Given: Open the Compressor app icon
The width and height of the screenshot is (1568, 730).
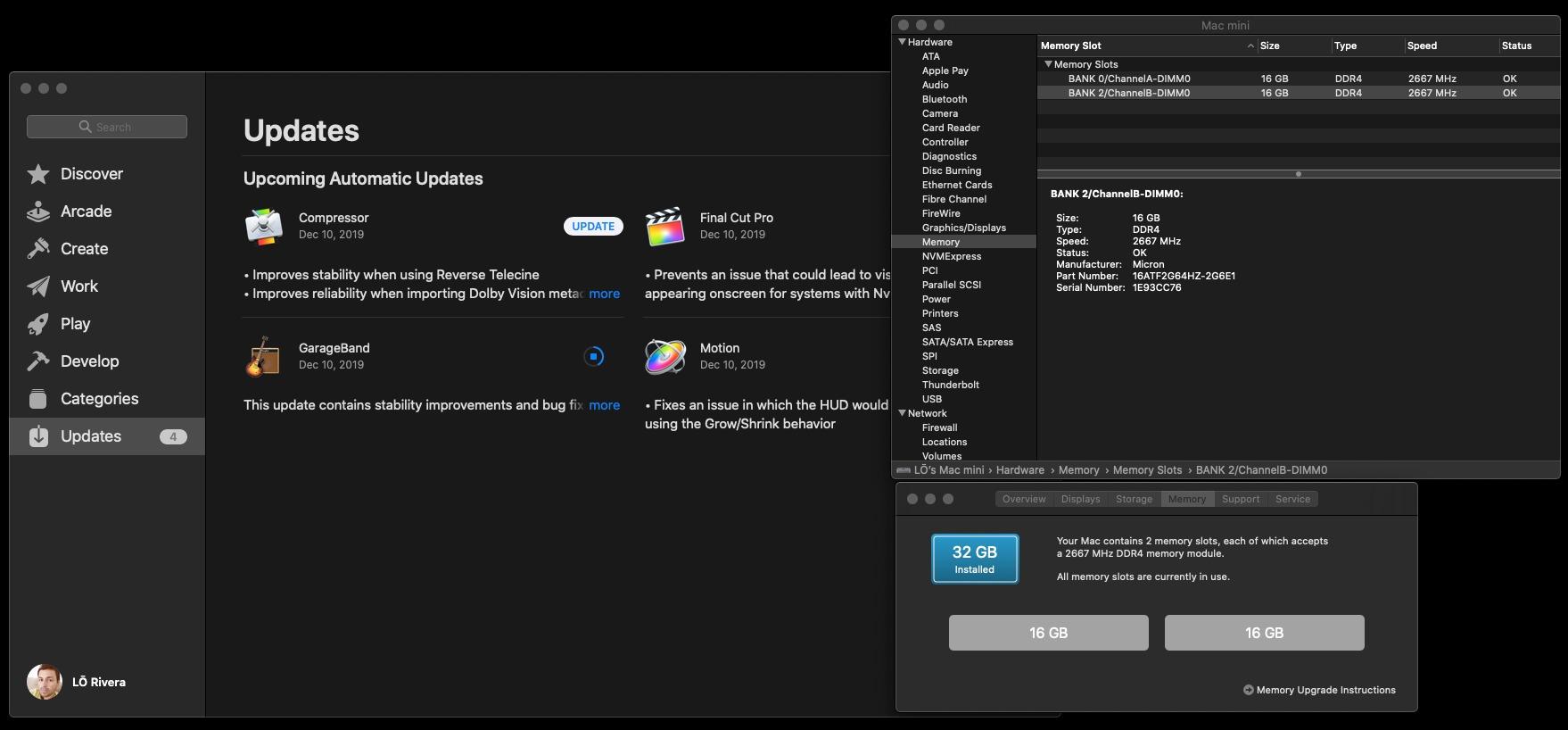Looking at the screenshot, I should click(264, 227).
